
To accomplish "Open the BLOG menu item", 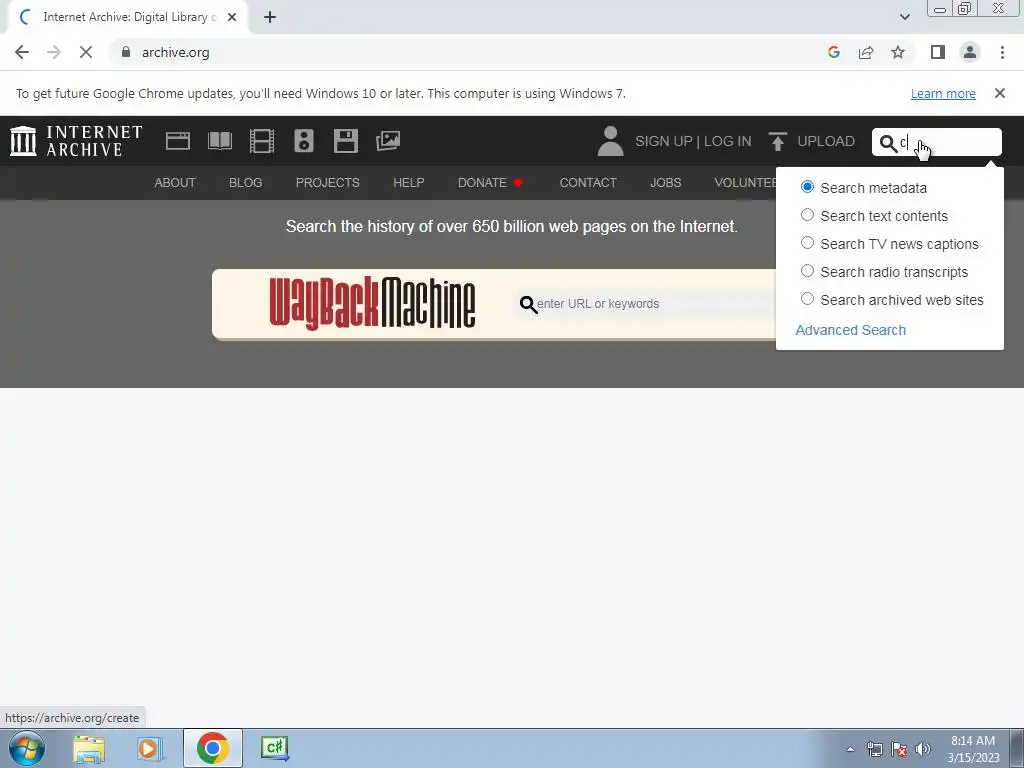I will coord(246,183).
